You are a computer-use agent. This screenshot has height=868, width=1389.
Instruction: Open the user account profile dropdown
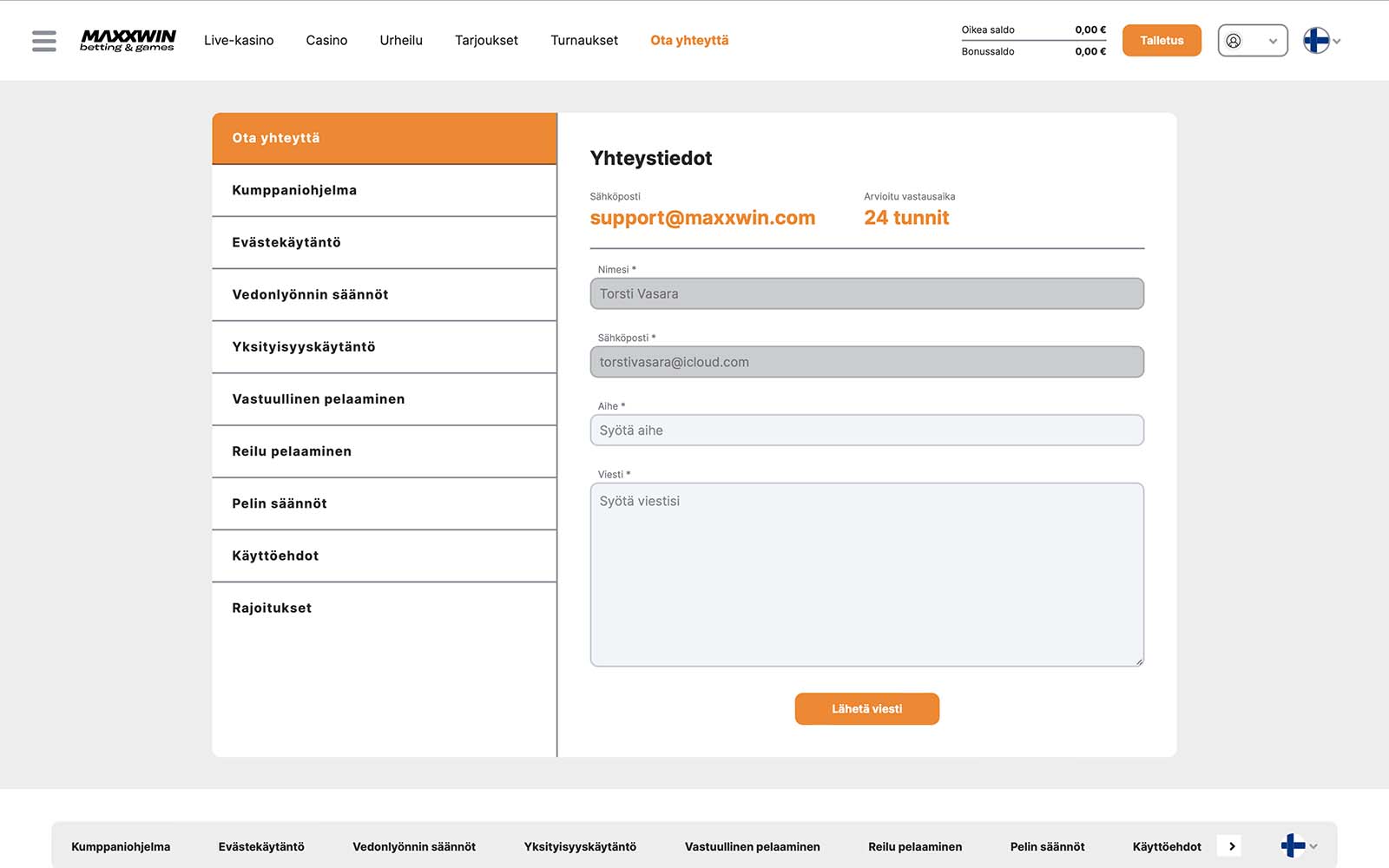[x=1252, y=41]
